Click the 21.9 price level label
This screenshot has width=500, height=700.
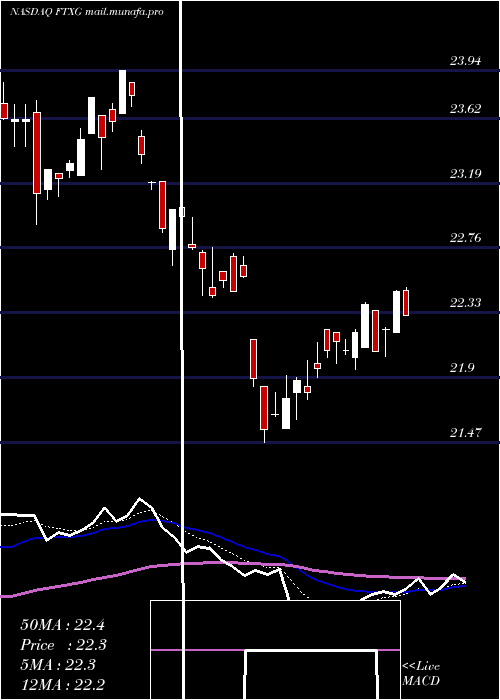coord(462,368)
